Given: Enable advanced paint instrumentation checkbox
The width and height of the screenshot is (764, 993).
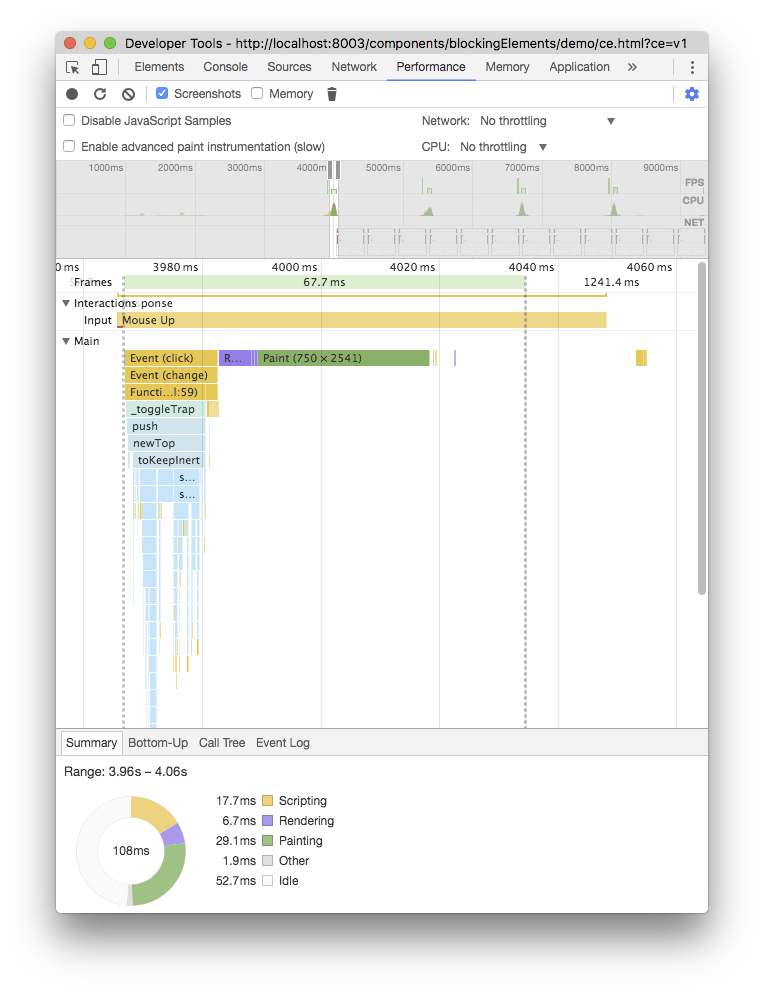Looking at the screenshot, I should 69,146.
